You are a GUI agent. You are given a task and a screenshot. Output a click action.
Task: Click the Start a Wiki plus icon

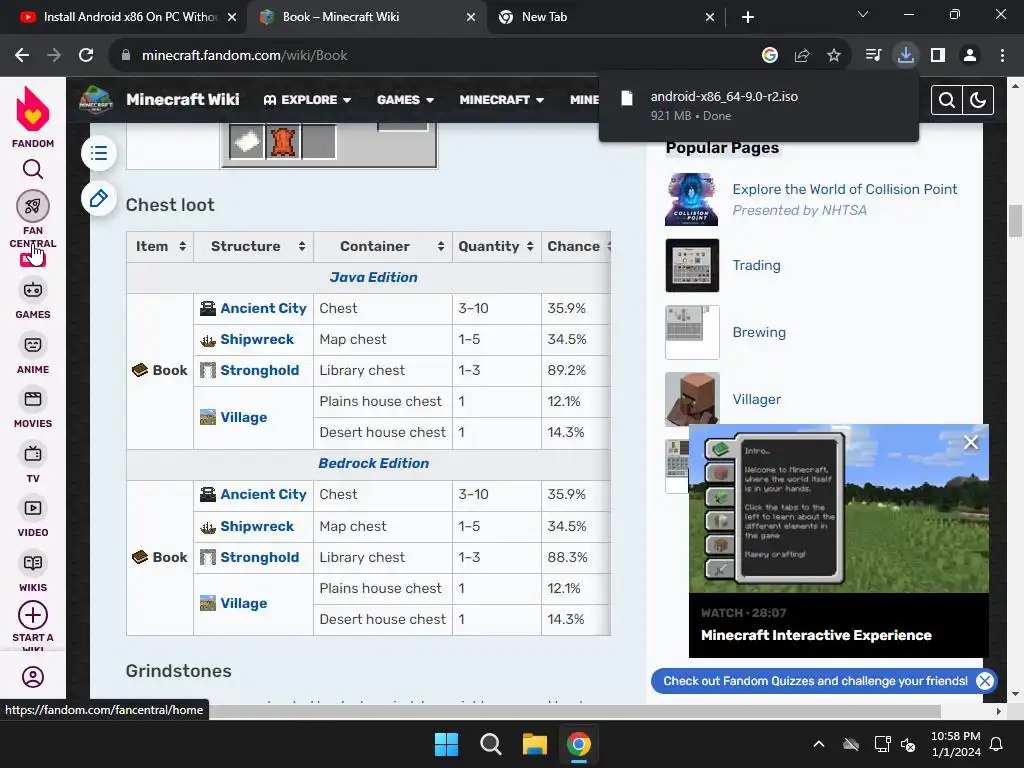click(x=33, y=615)
